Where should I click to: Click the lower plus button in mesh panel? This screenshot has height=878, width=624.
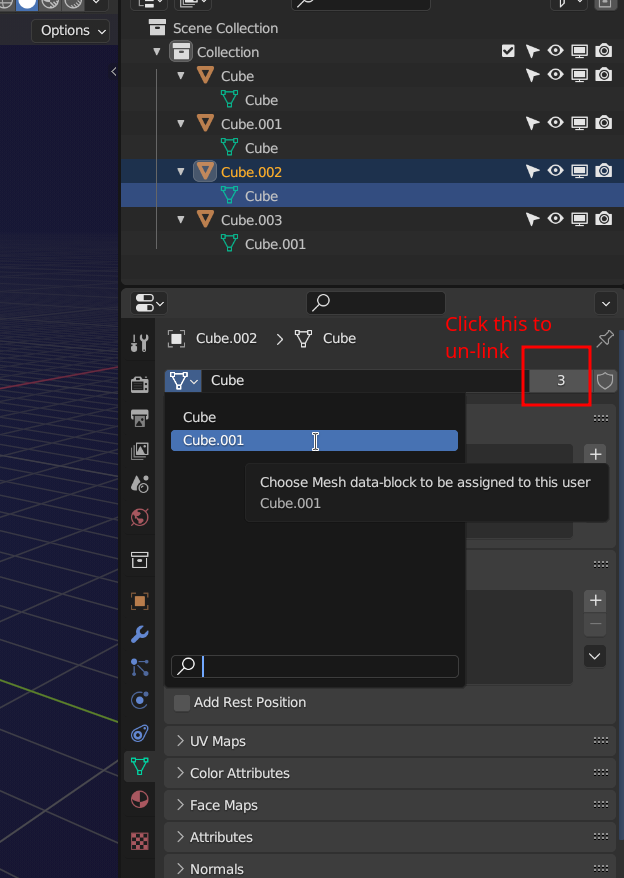[595, 601]
